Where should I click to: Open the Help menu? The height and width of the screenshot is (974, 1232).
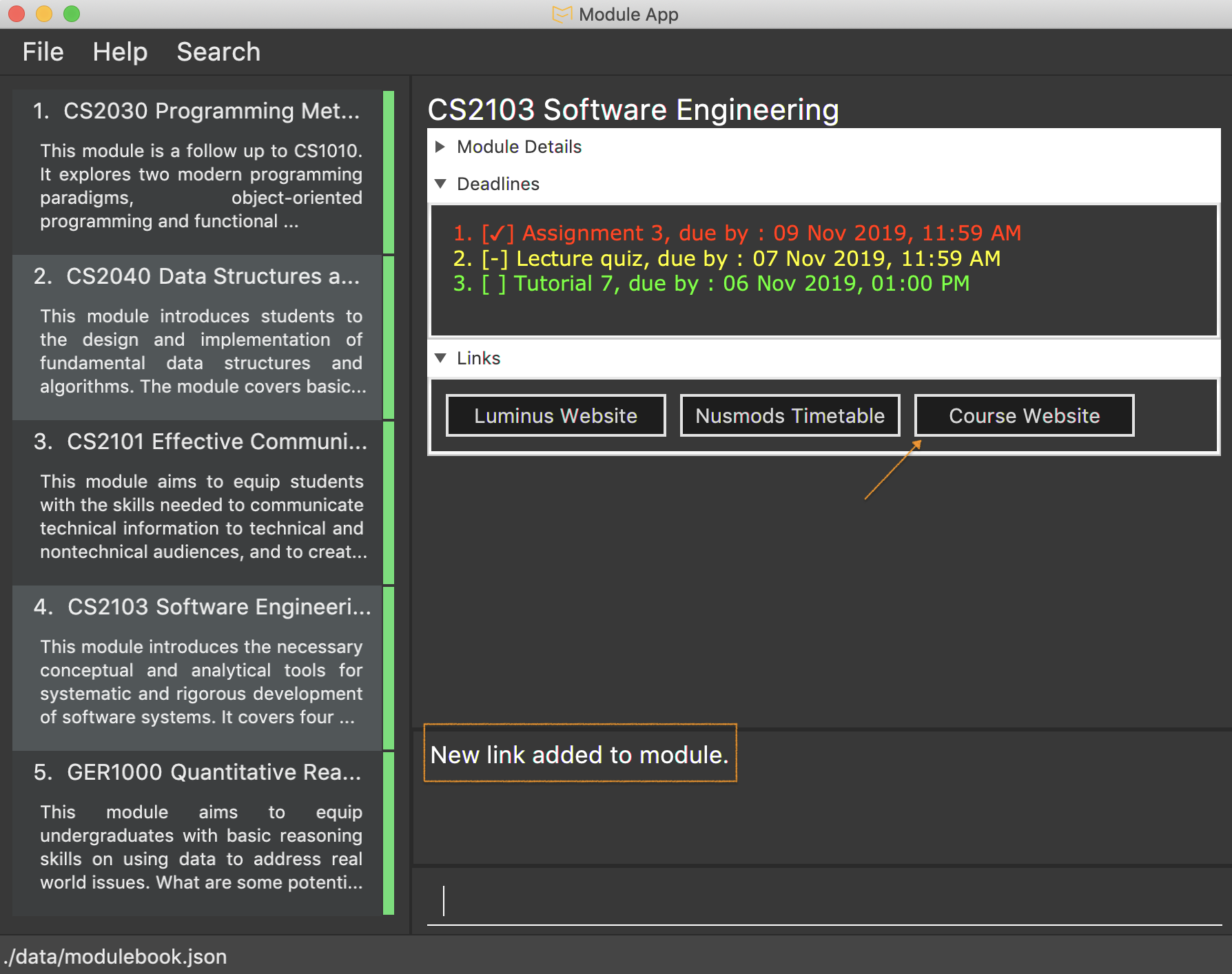[x=120, y=52]
